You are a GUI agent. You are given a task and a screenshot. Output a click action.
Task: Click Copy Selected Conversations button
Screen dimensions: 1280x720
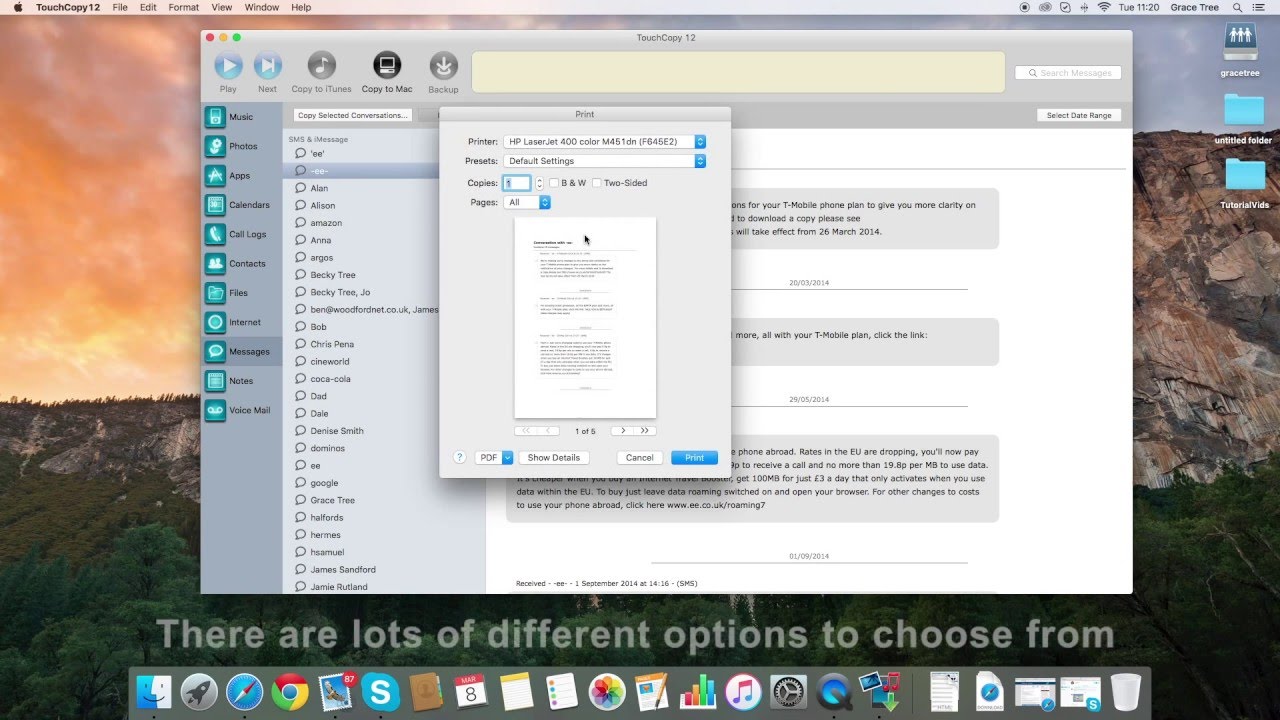tap(353, 115)
